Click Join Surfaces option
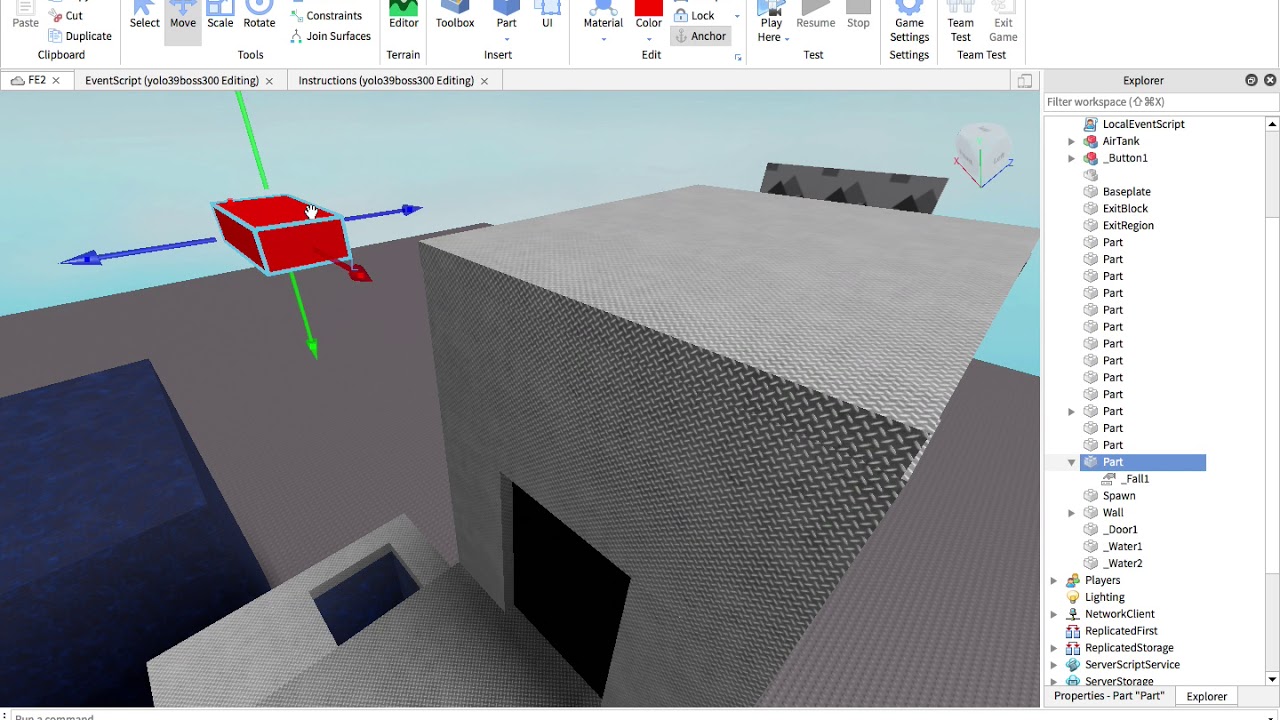The height and width of the screenshot is (720, 1280). [x=331, y=36]
